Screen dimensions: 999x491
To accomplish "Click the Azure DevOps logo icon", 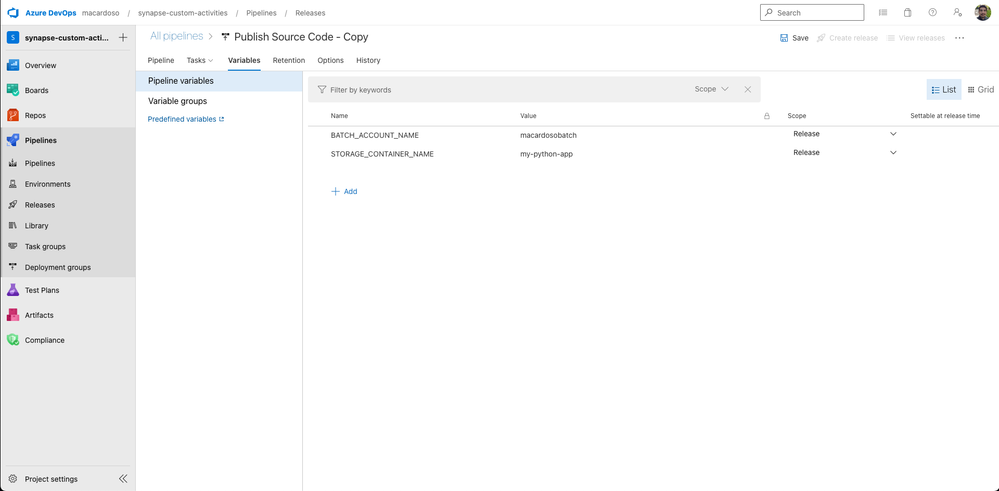I will point(13,13).
